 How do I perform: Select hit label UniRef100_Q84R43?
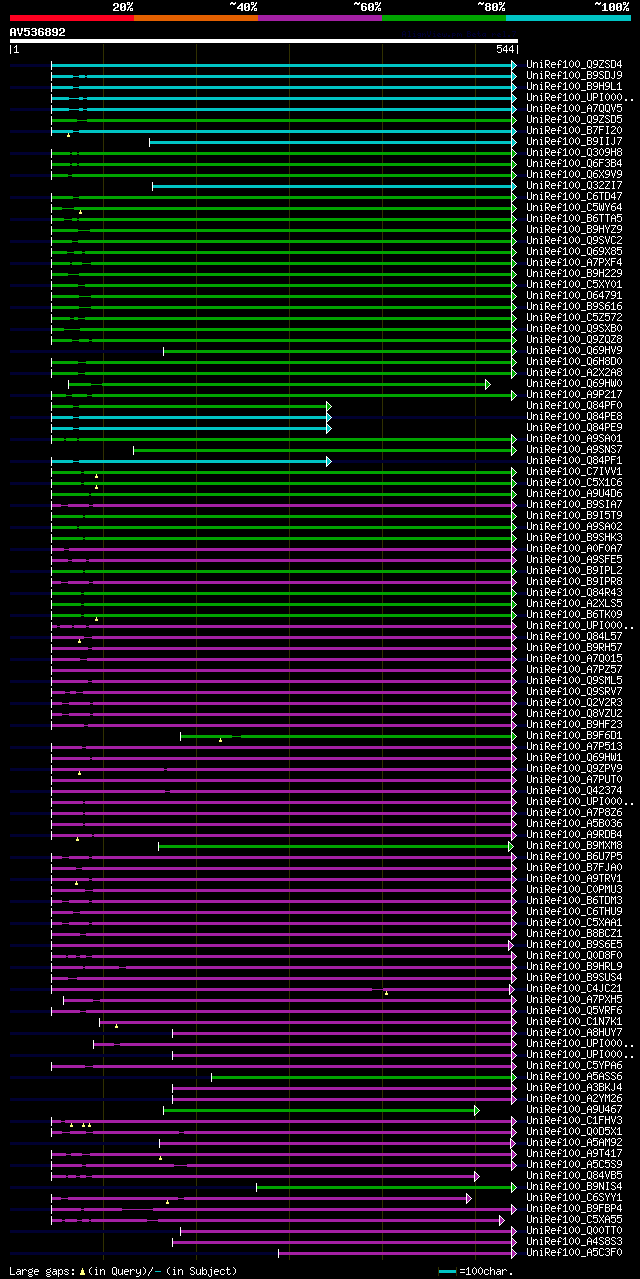574,593
